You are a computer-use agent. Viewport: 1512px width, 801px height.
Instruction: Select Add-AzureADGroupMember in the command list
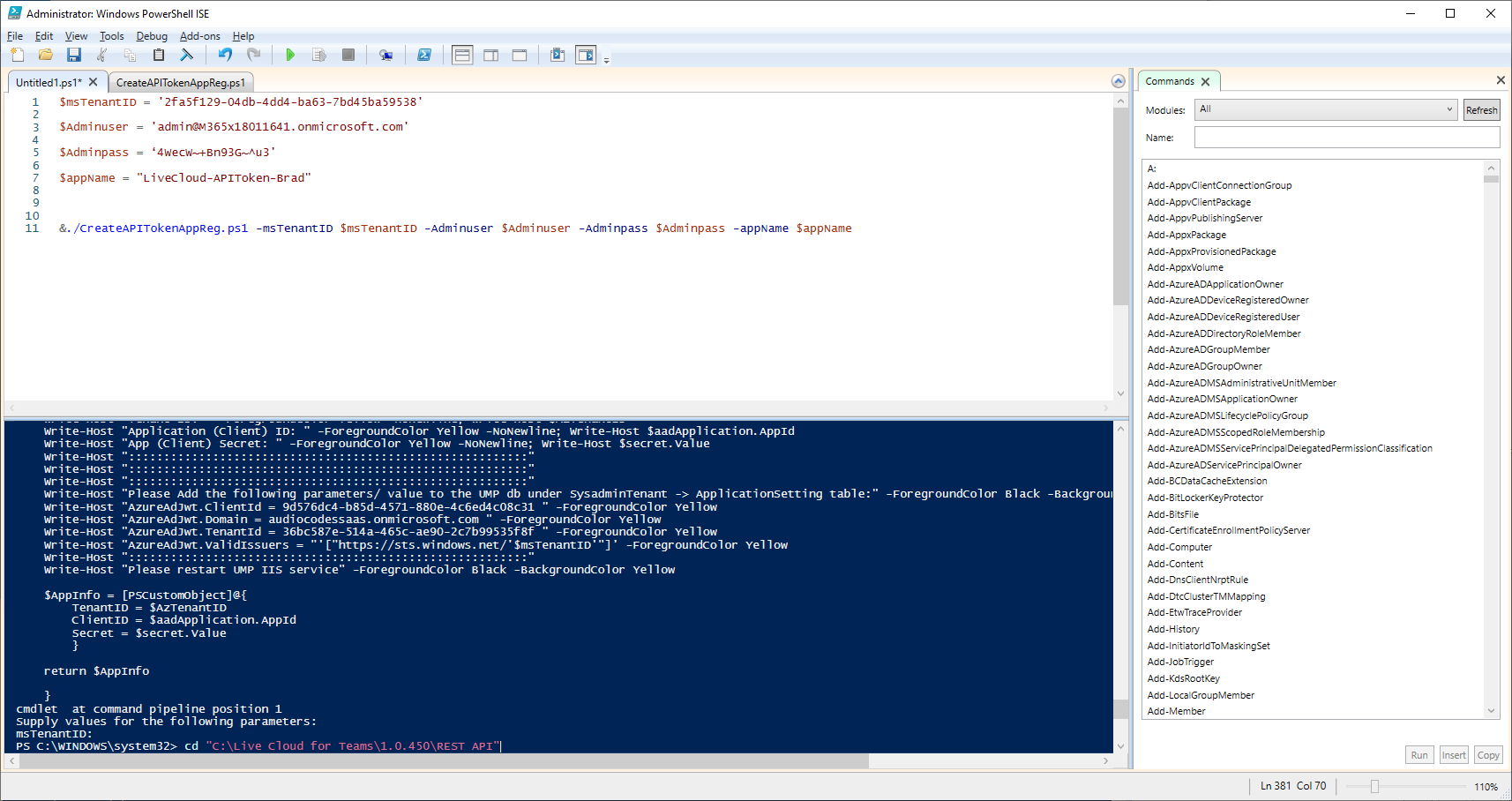pyautogui.click(x=1208, y=349)
